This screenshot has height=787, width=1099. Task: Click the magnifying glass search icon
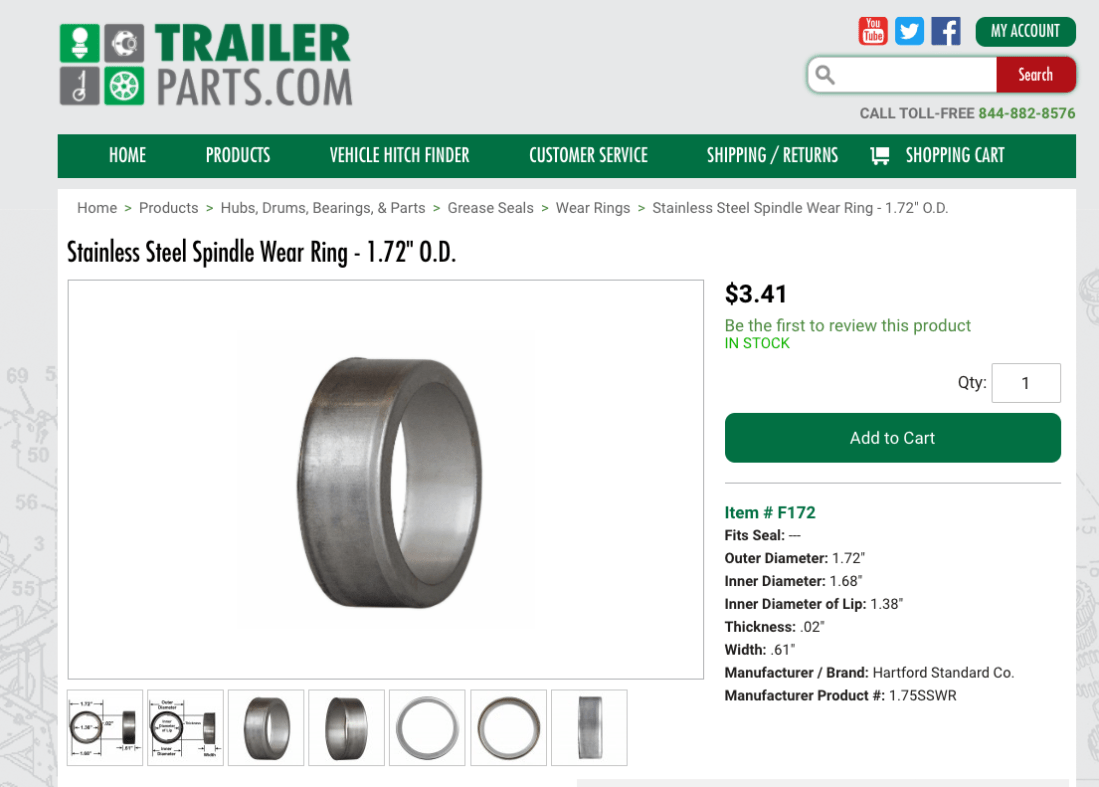click(x=825, y=75)
